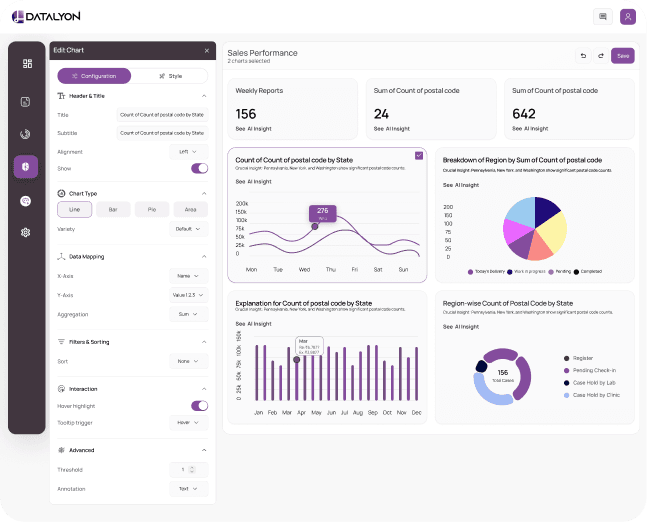Click the bar chart Mar tooltip marker

click(297, 360)
